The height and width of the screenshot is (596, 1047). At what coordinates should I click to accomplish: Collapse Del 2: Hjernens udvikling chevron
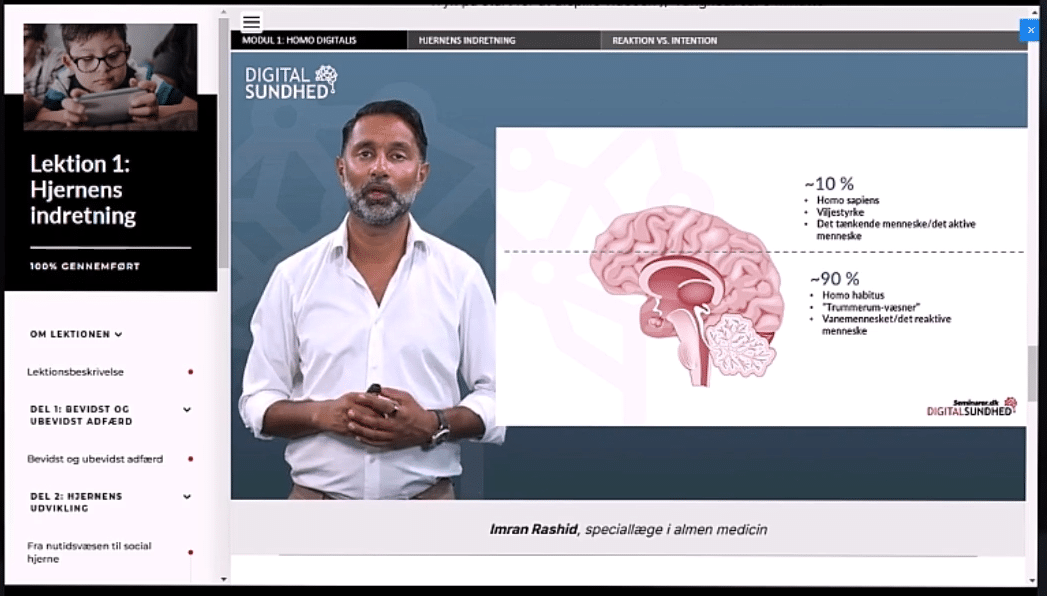click(187, 497)
